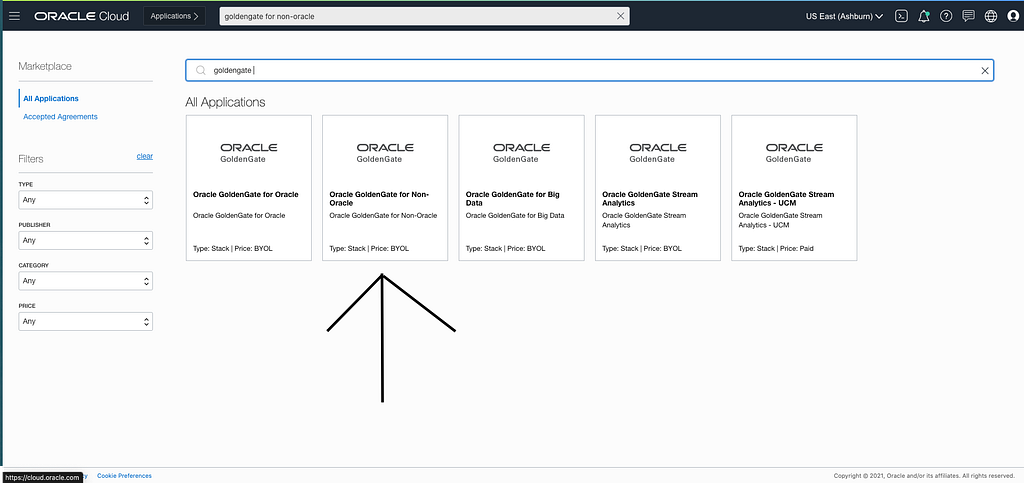The width and height of the screenshot is (1024, 483).
Task: Focus the marketplace goldengate search input
Action: point(591,70)
